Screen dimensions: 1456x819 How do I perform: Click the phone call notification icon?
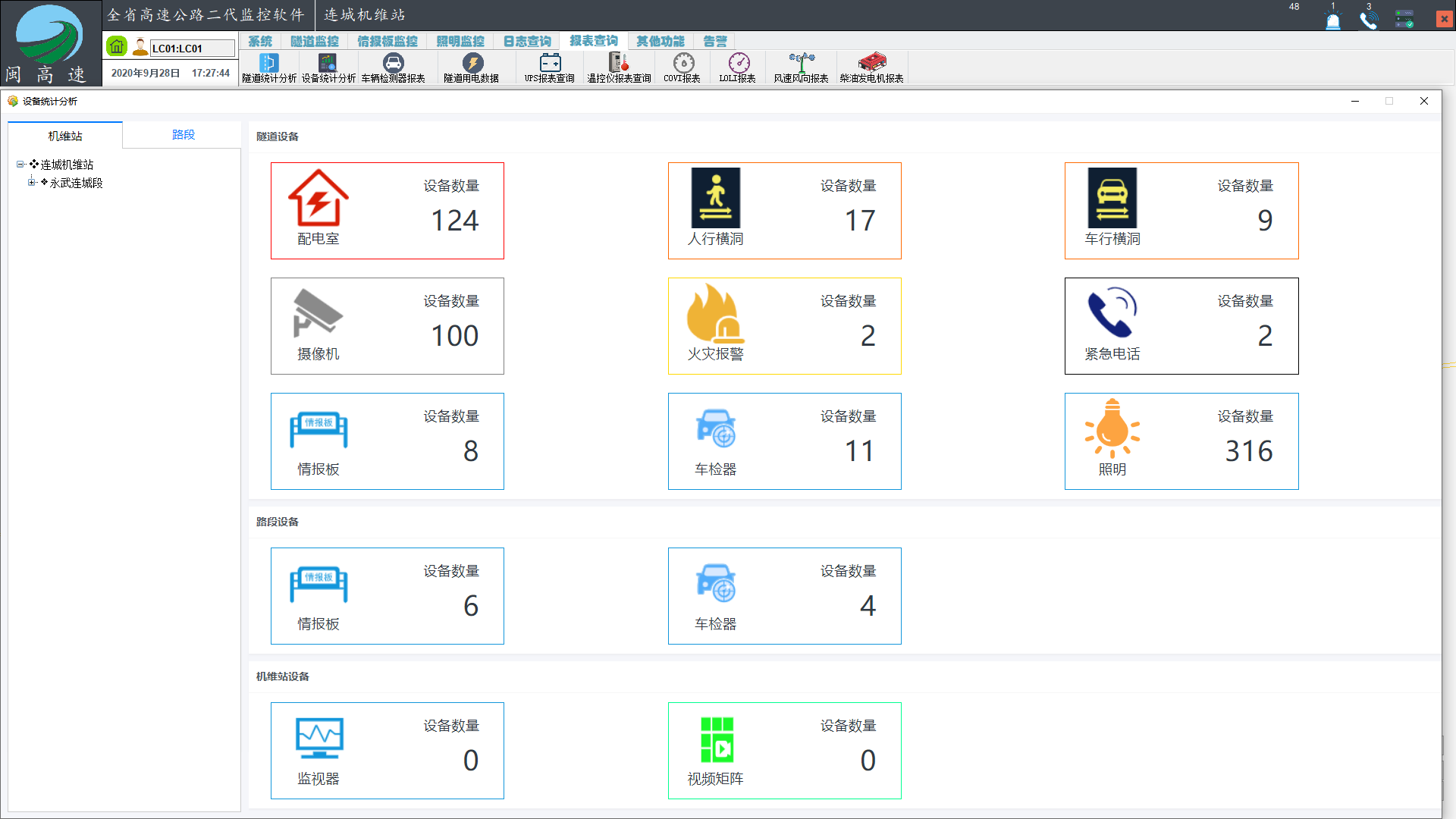point(1368,20)
